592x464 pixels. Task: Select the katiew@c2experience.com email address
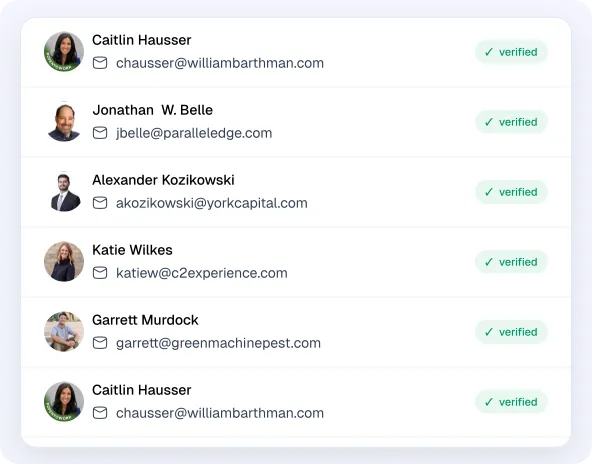[202, 273]
